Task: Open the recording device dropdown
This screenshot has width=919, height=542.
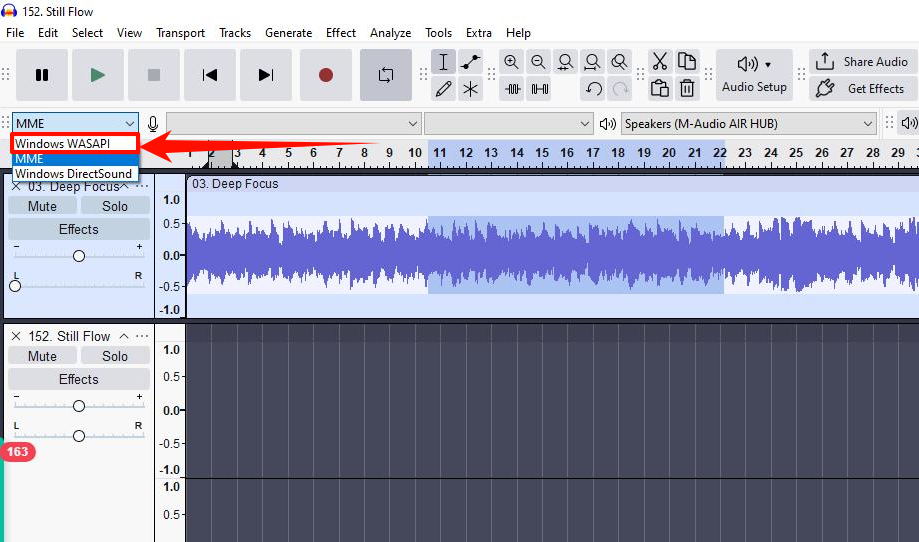Action: pyautogui.click(x=293, y=124)
